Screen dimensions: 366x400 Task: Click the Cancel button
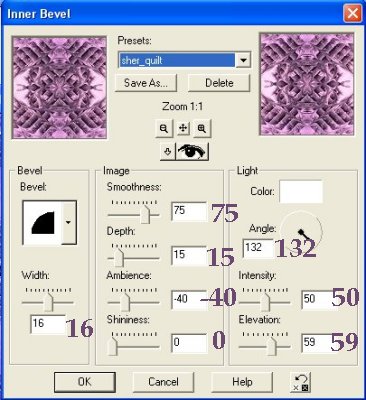[x=163, y=382]
